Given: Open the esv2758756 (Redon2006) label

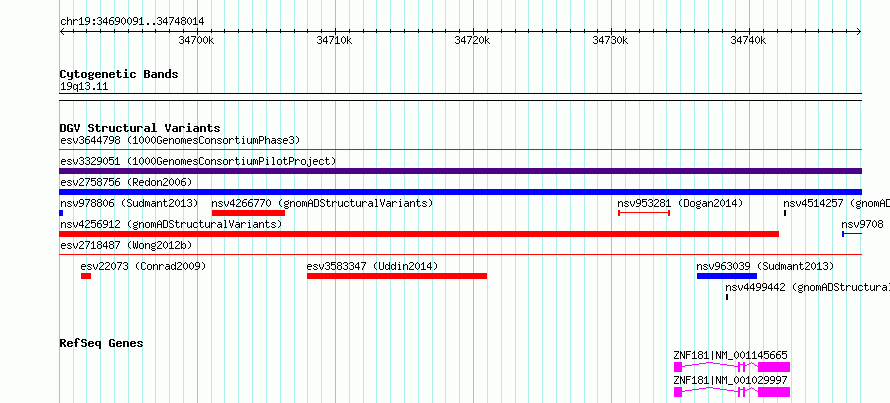Looking at the screenshot, I should point(126,182).
